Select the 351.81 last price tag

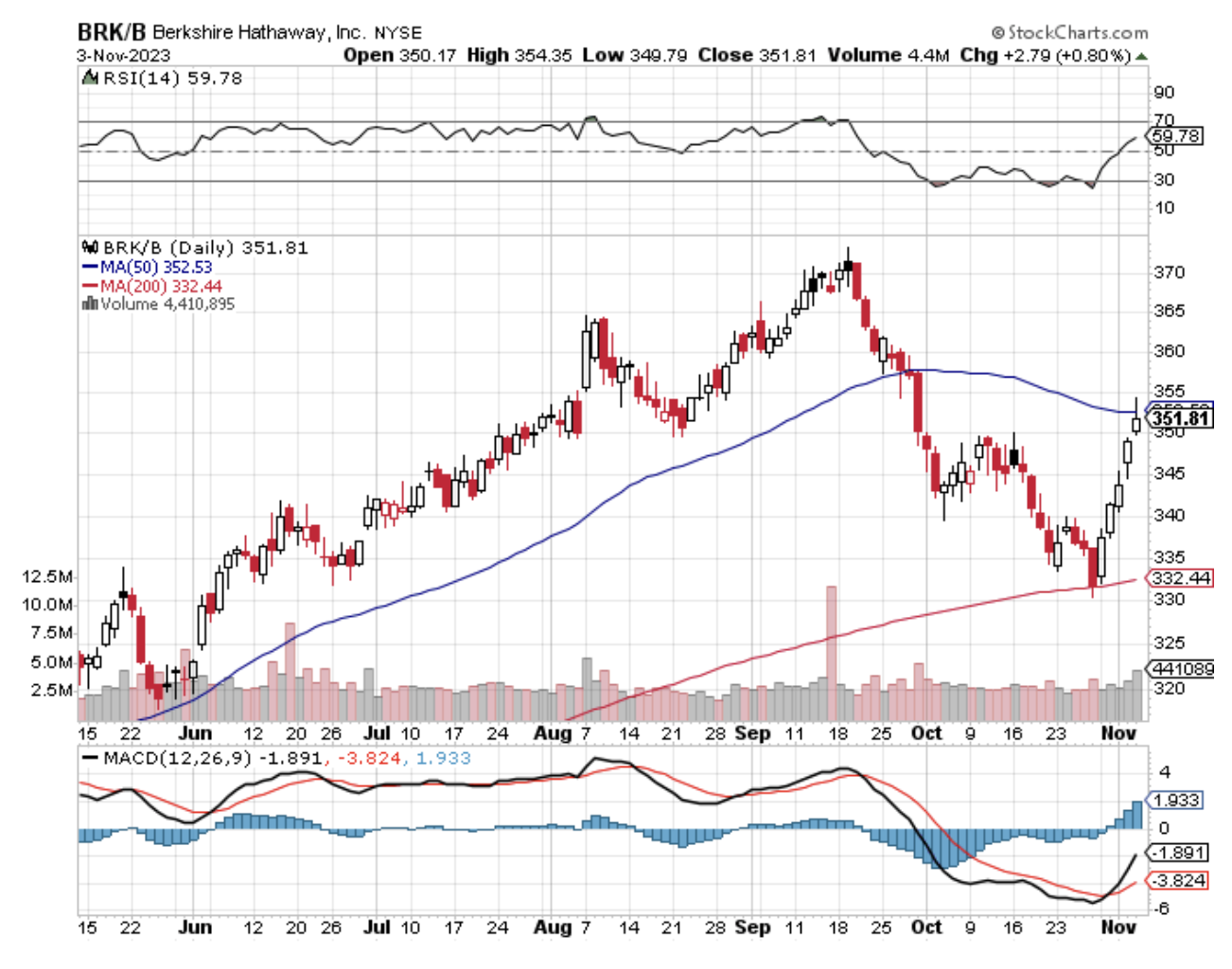(x=1180, y=418)
